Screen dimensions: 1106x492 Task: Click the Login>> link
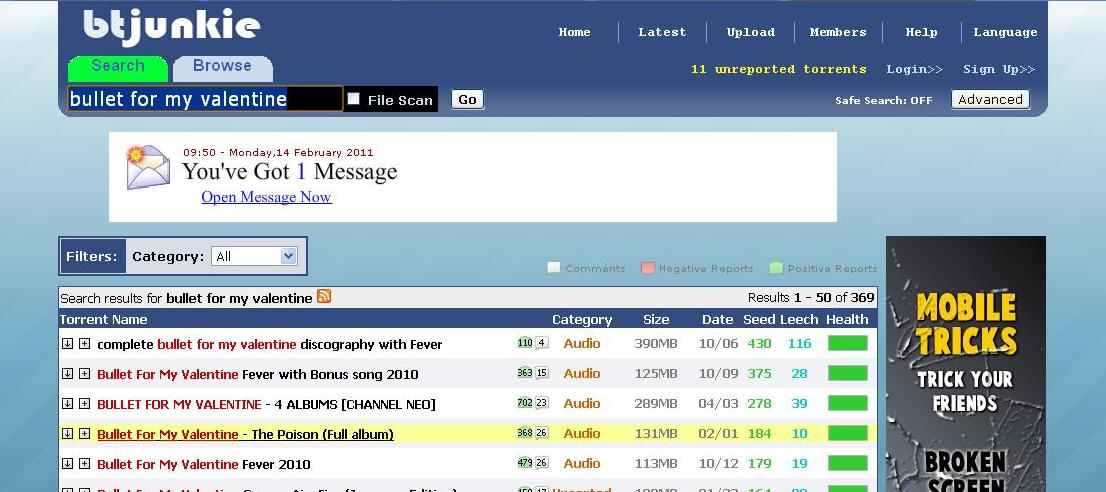pyautogui.click(x=915, y=69)
